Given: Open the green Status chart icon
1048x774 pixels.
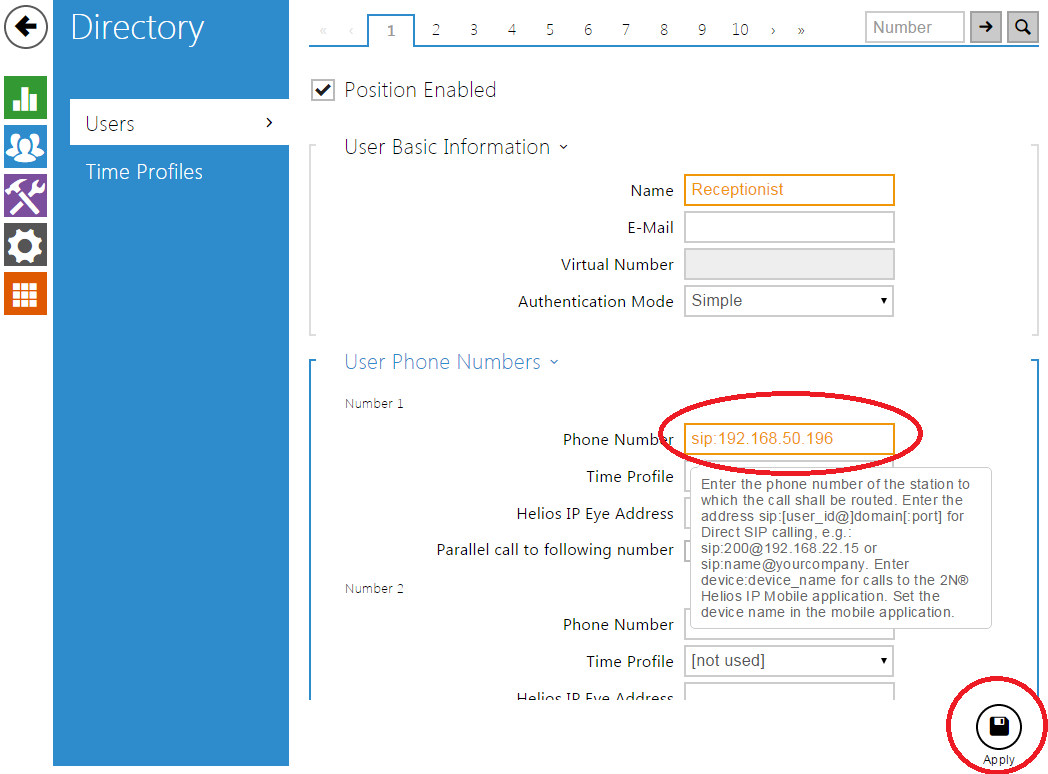Looking at the screenshot, I should [x=25, y=97].
